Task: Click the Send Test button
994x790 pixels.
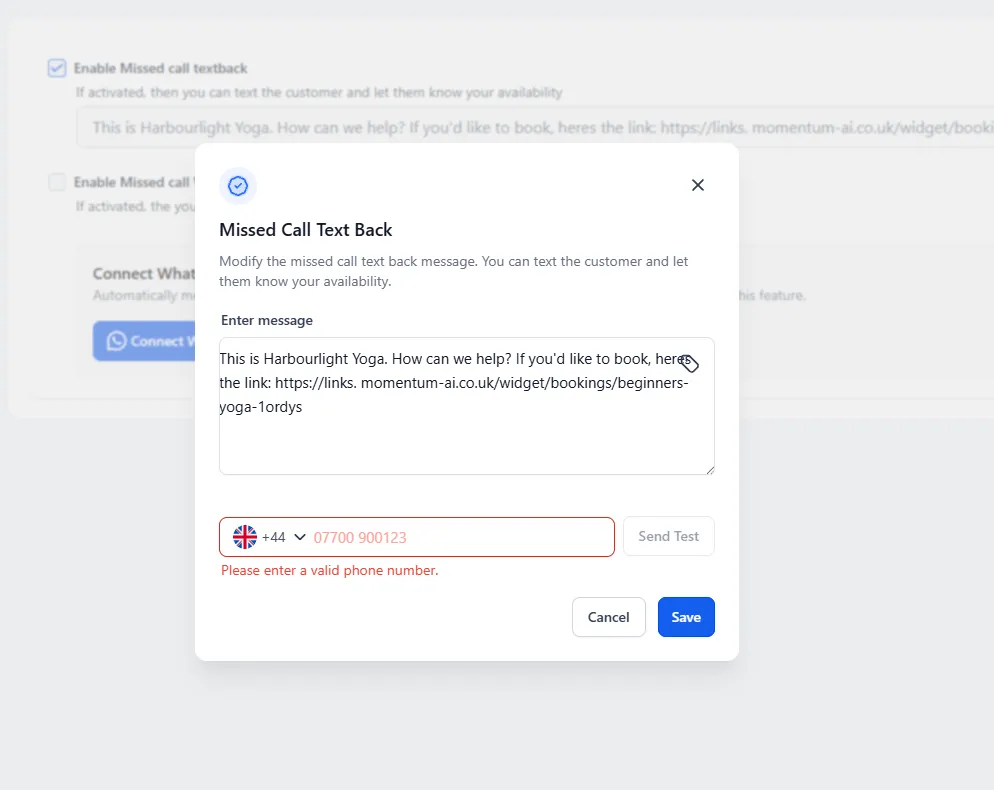Action: click(x=669, y=536)
